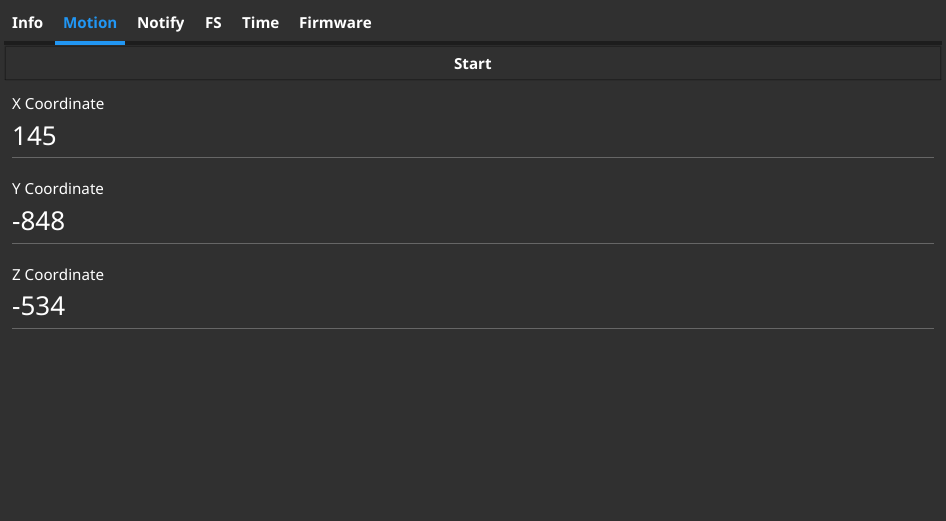Switch to the Firmware tab
Image resolution: width=946 pixels, height=521 pixels.
point(335,22)
